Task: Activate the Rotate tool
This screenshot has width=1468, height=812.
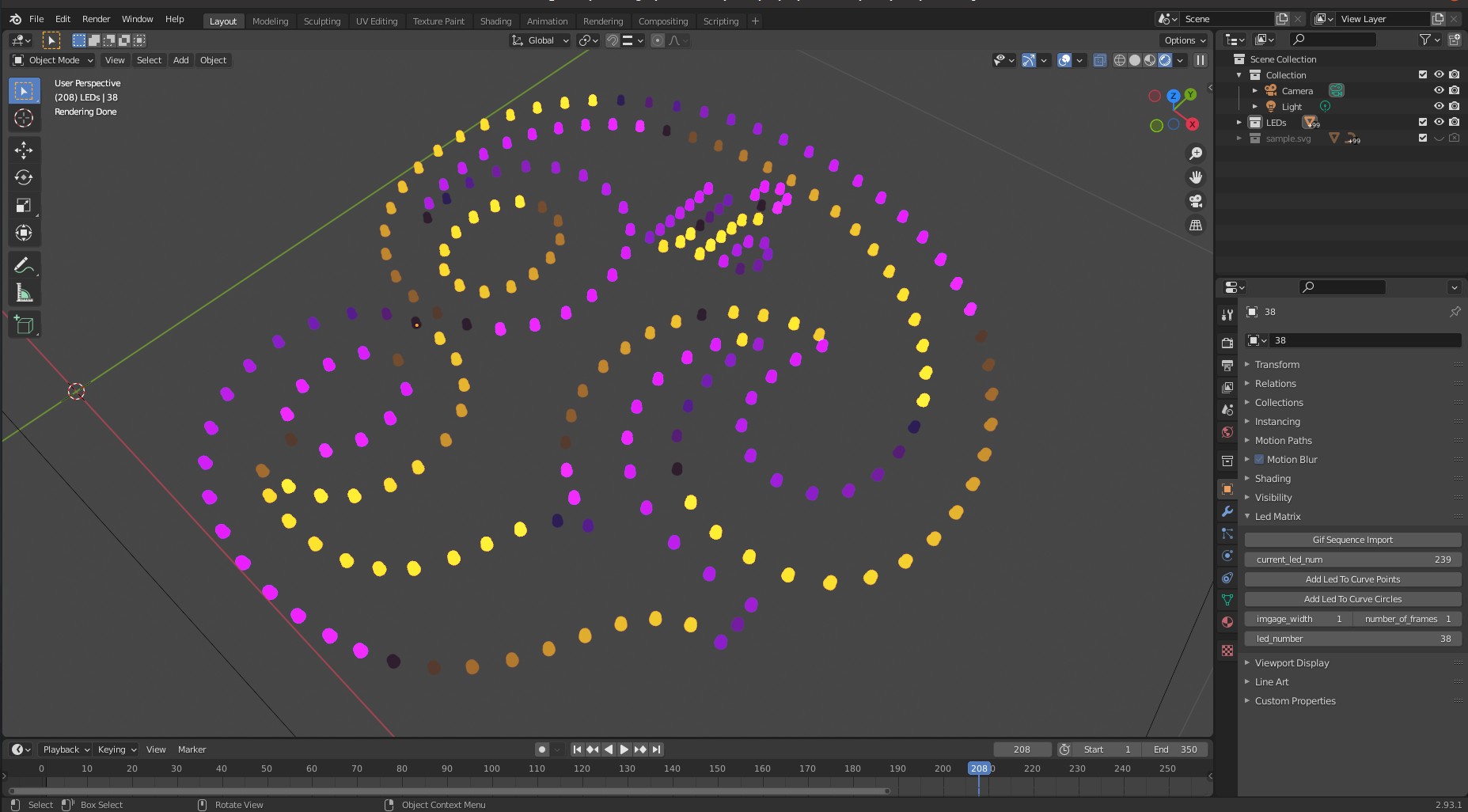Action: click(24, 178)
